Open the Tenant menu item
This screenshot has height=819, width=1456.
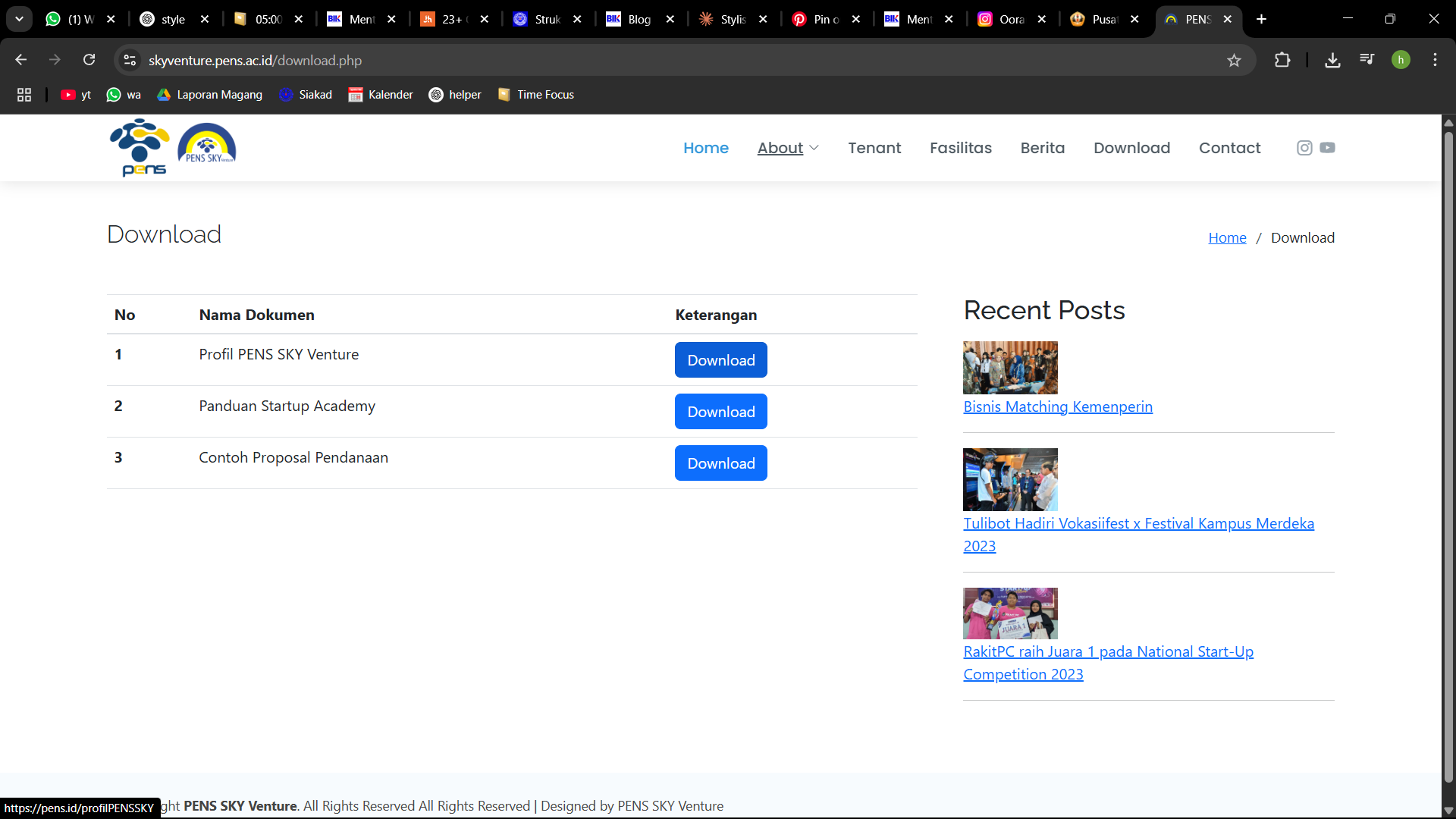pyautogui.click(x=874, y=148)
